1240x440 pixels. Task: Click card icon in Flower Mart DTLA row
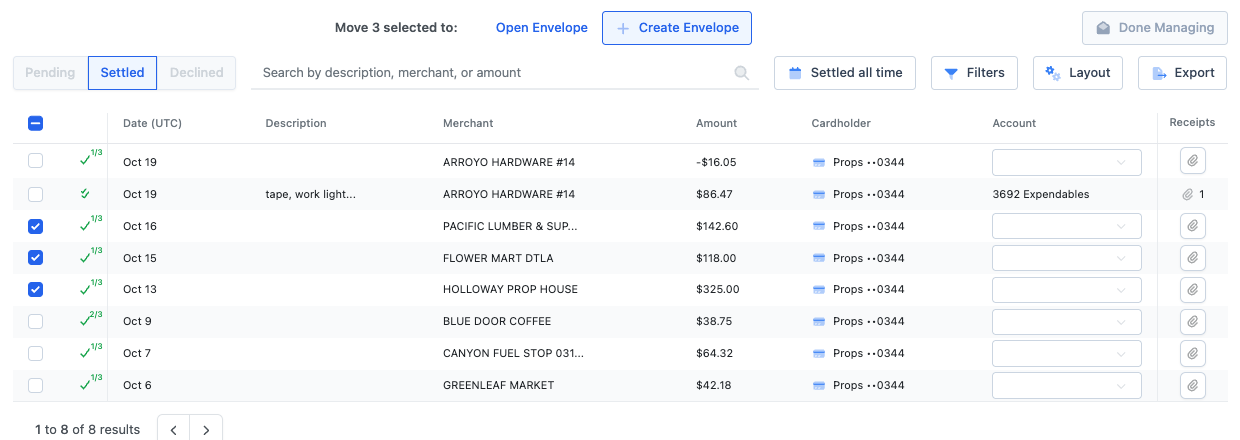[818, 258]
